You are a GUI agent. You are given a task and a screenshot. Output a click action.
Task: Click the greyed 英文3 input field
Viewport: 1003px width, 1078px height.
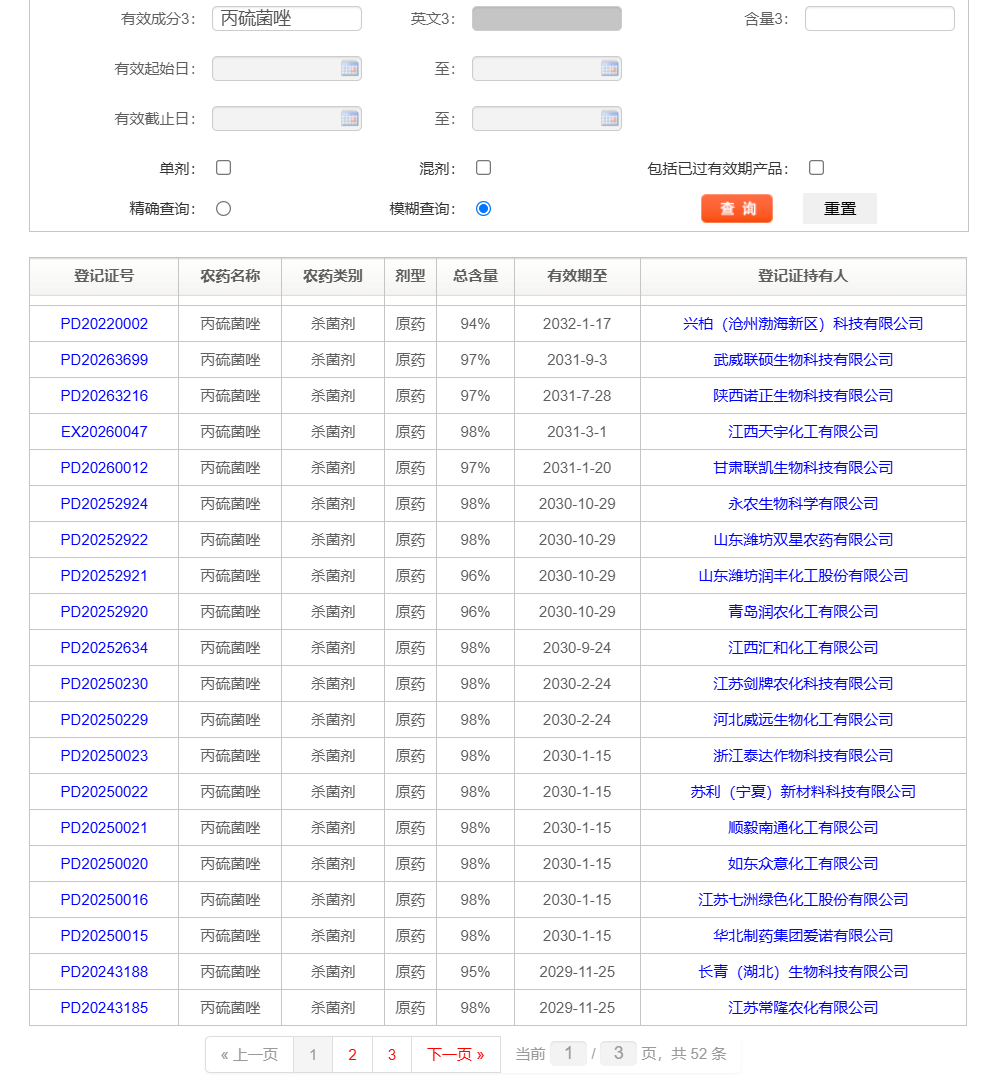click(x=547, y=19)
